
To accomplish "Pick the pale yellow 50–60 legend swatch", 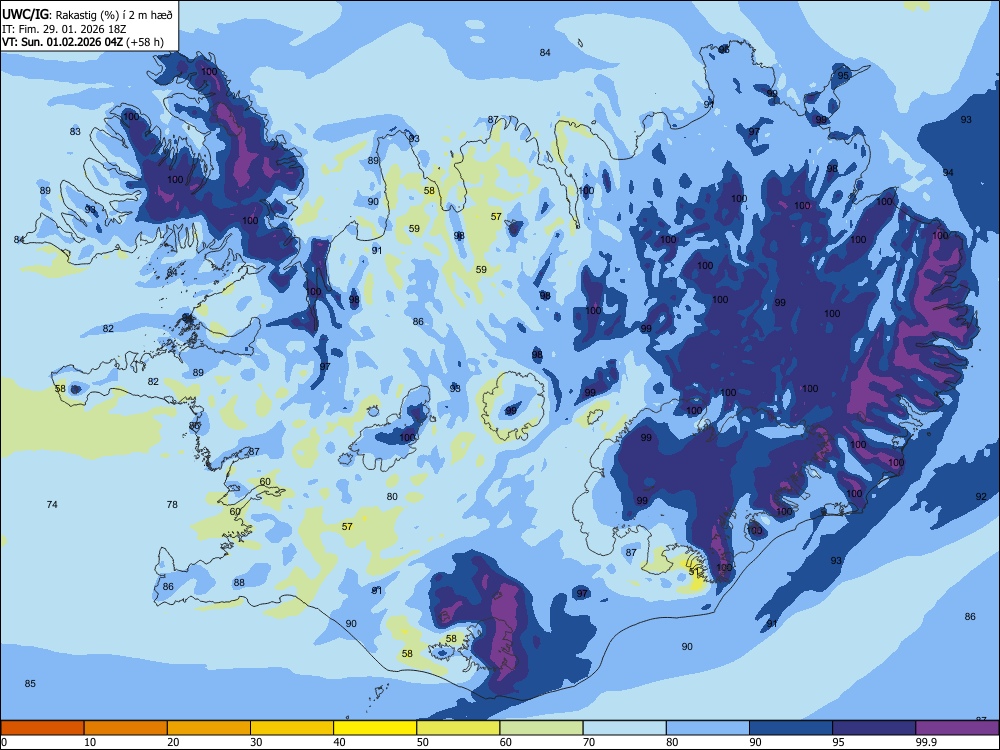I will [x=458, y=728].
